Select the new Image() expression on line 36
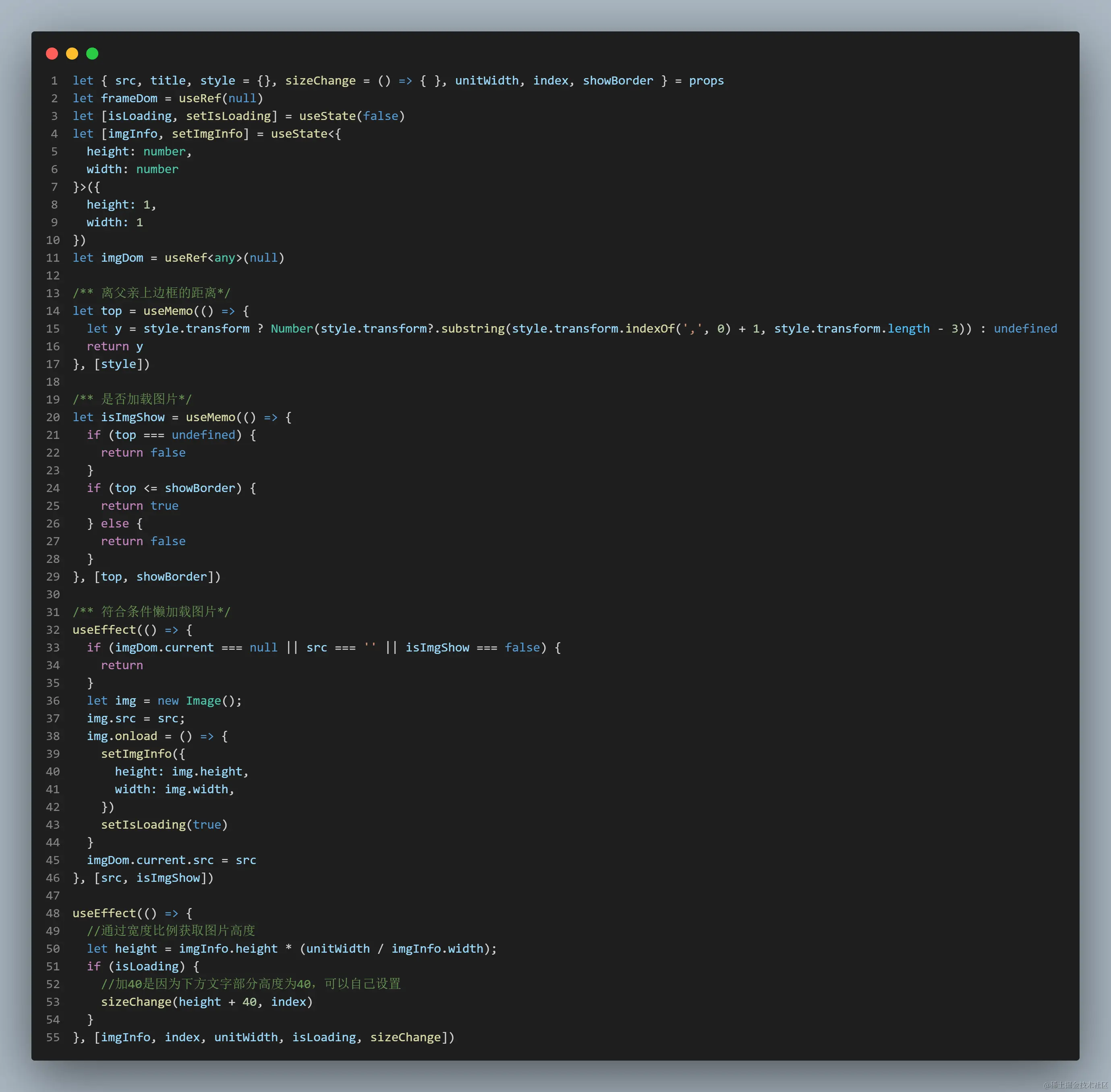This screenshot has height=1092, width=1111. point(198,700)
